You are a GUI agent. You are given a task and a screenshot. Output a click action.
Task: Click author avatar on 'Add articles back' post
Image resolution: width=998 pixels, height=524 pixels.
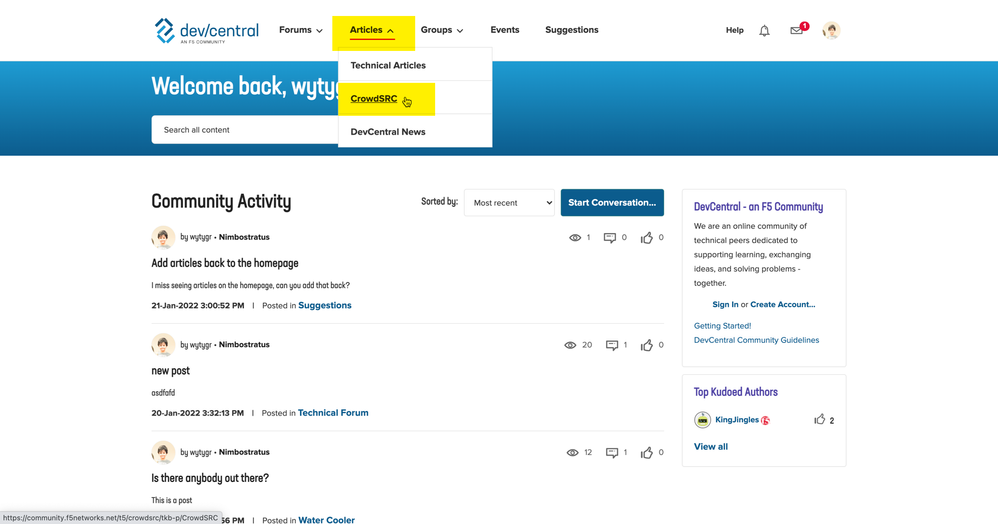163,237
